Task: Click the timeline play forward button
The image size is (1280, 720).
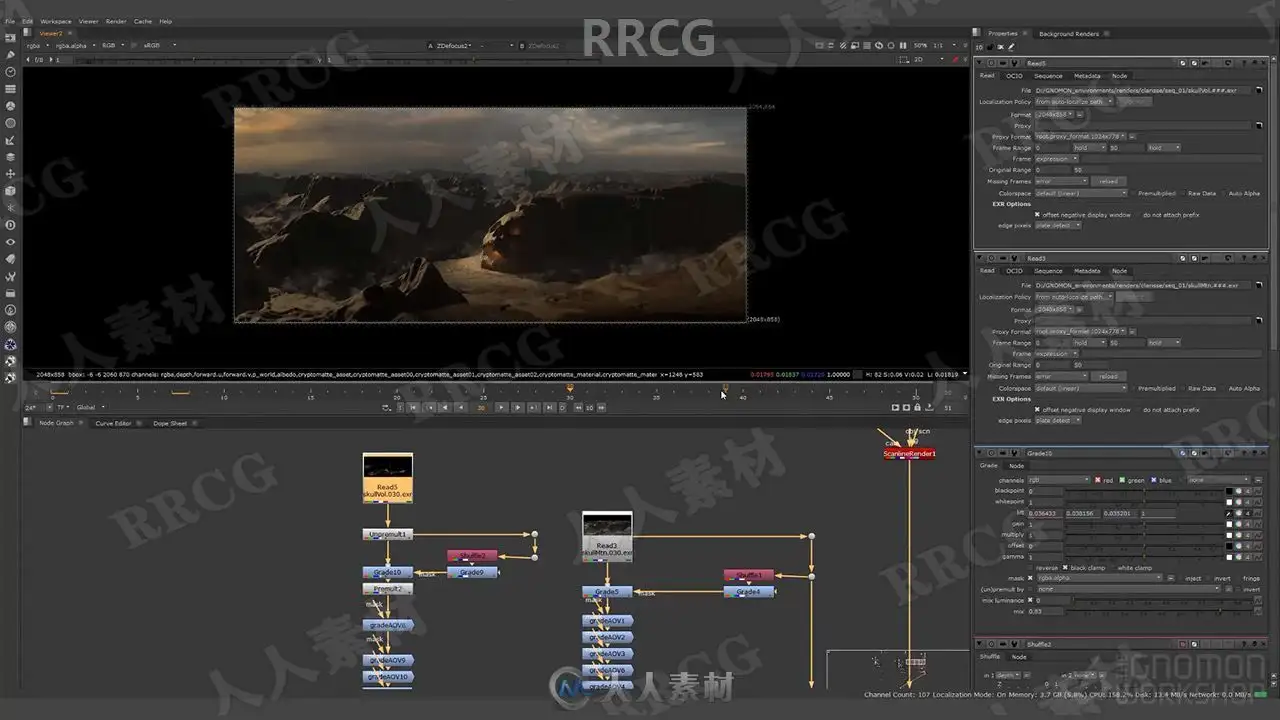Action: click(502, 407)
